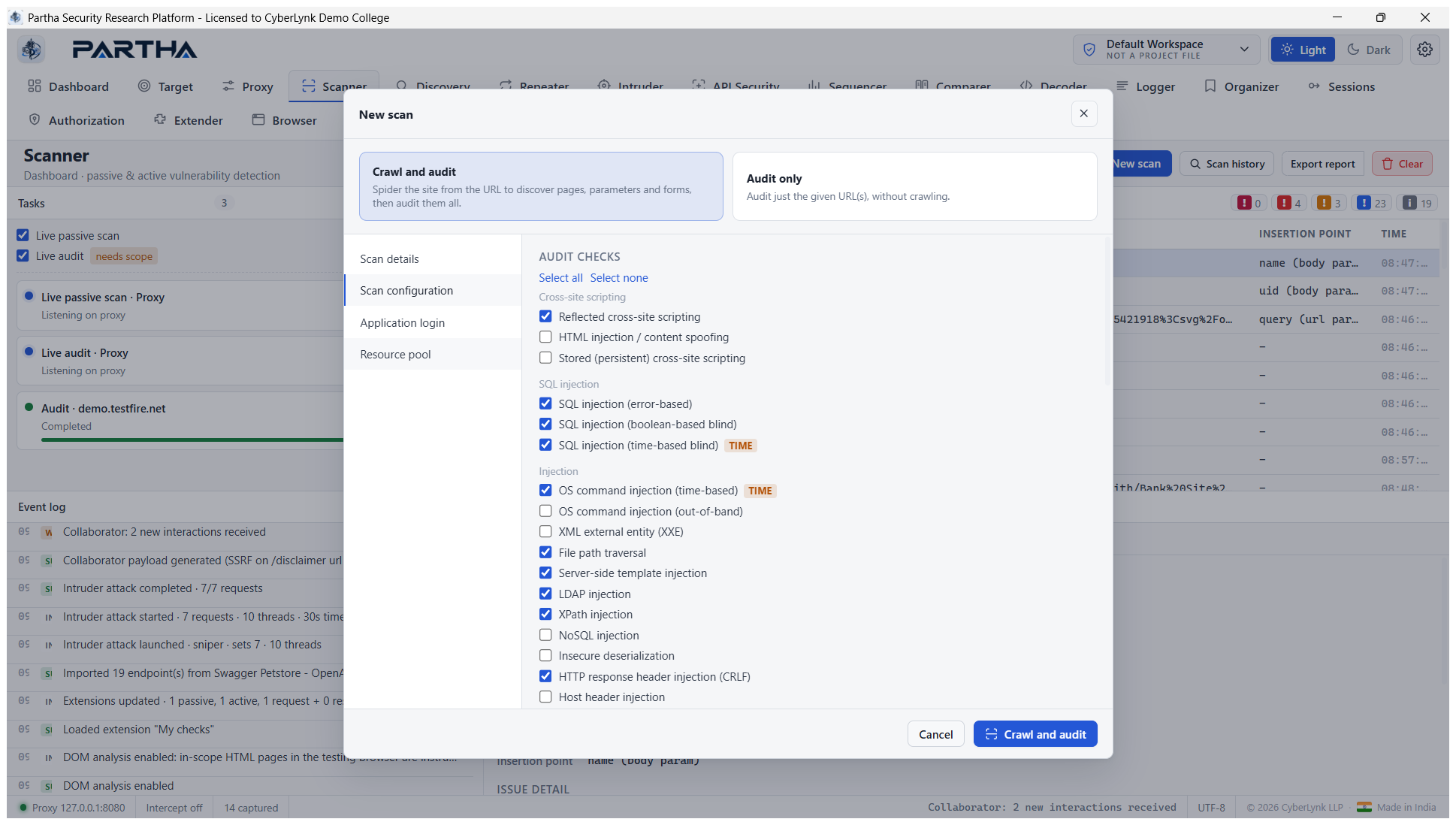Click the medium severity badge showing 3

(1330, 203)
